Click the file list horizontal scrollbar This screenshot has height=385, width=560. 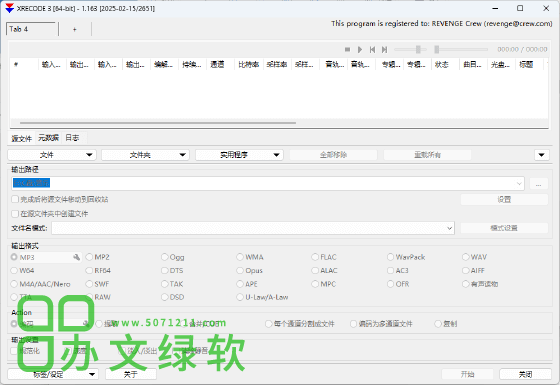[158, 123]
